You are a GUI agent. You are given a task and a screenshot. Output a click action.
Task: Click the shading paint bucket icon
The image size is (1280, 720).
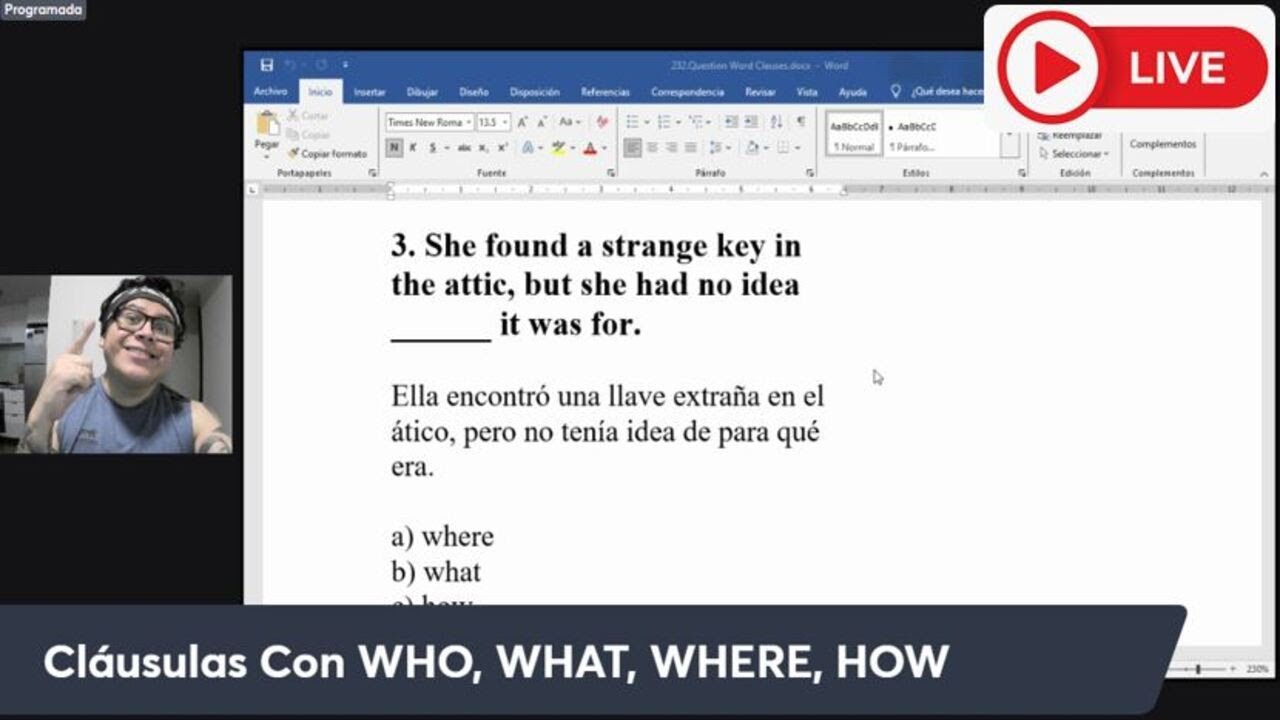tap(750, 148)
